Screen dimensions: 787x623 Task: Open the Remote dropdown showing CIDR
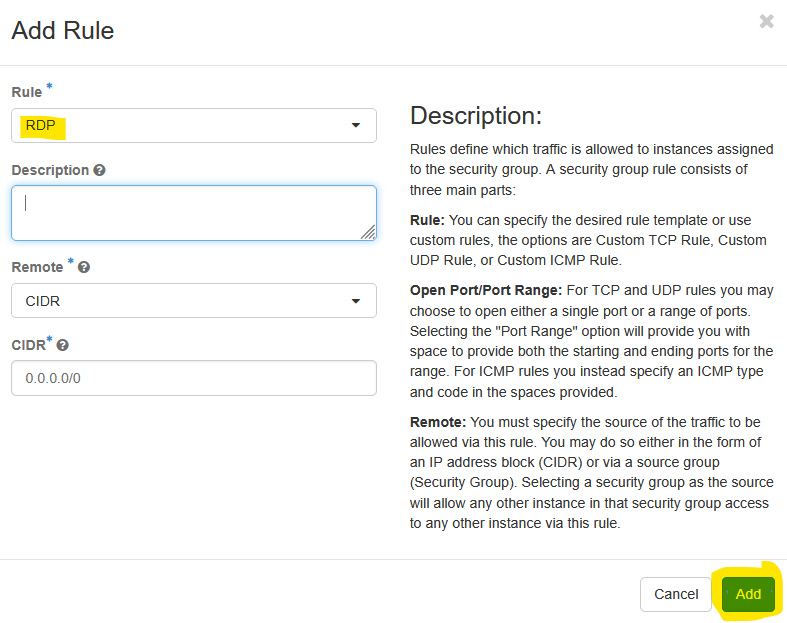[x=194, y=301]
